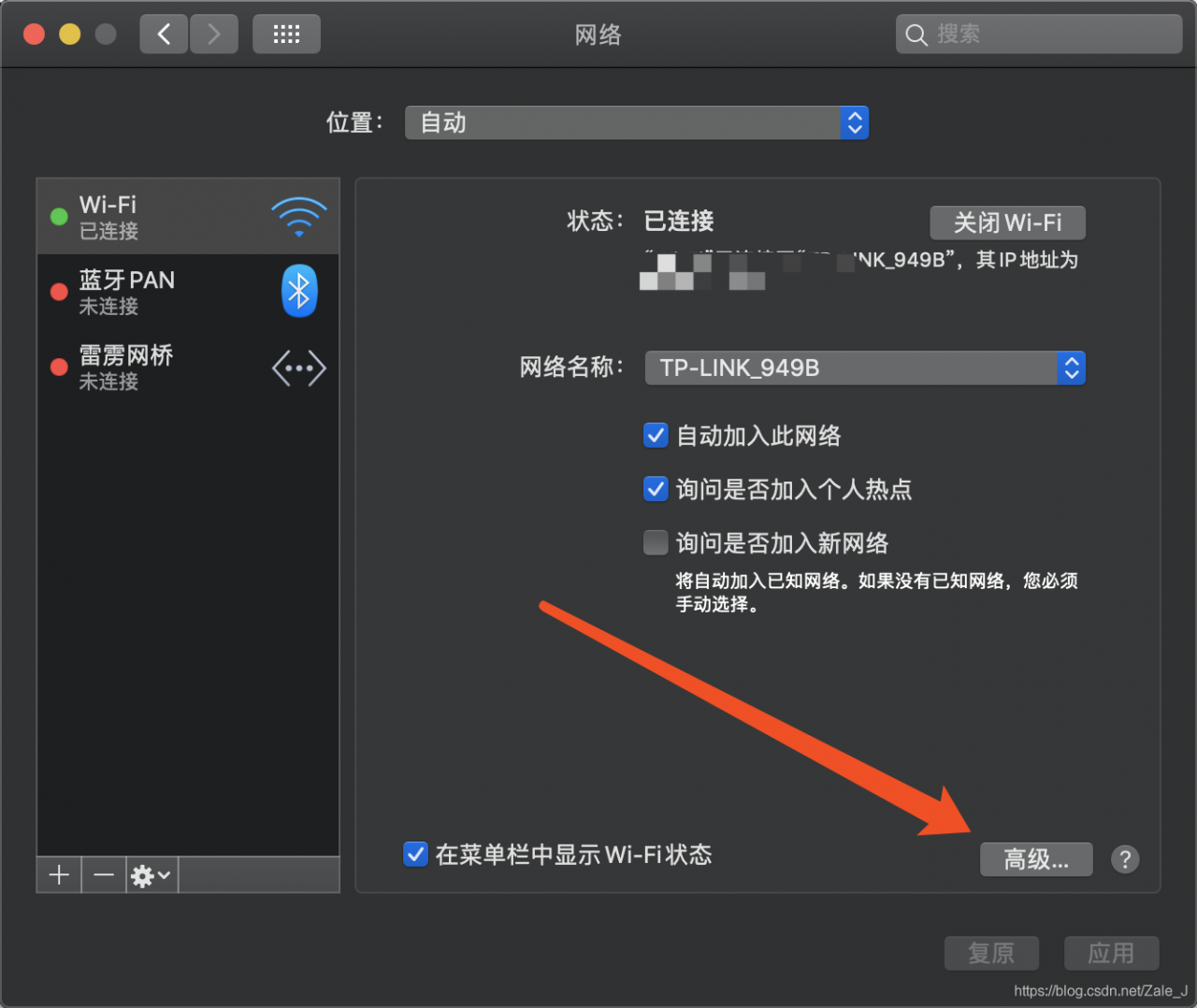Screen dimensions: 1197x1008
Task: Apply changes with the 应用 button
Action: click(1111, 953)
